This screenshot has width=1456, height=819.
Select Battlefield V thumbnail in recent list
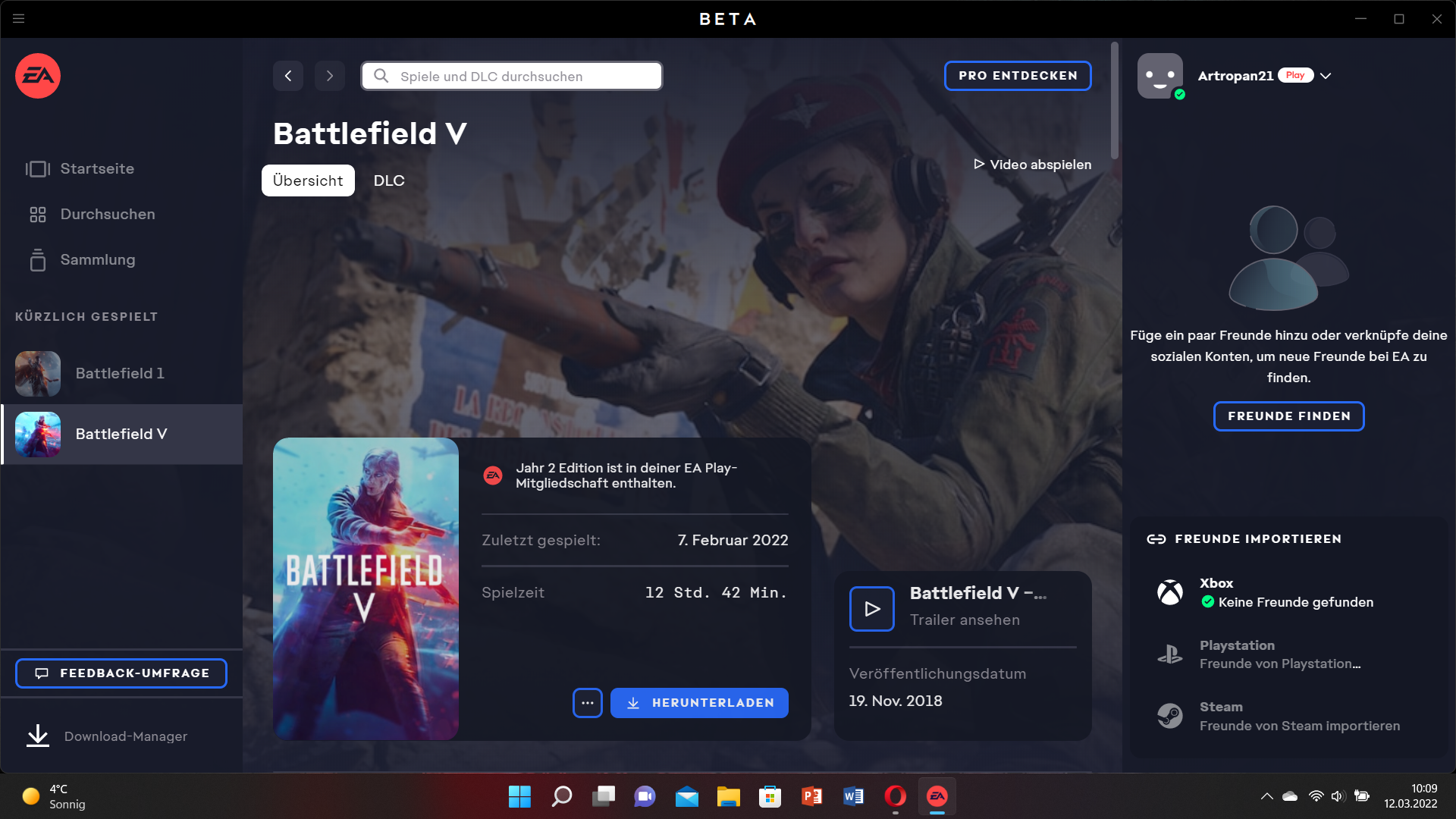point(38,435)
